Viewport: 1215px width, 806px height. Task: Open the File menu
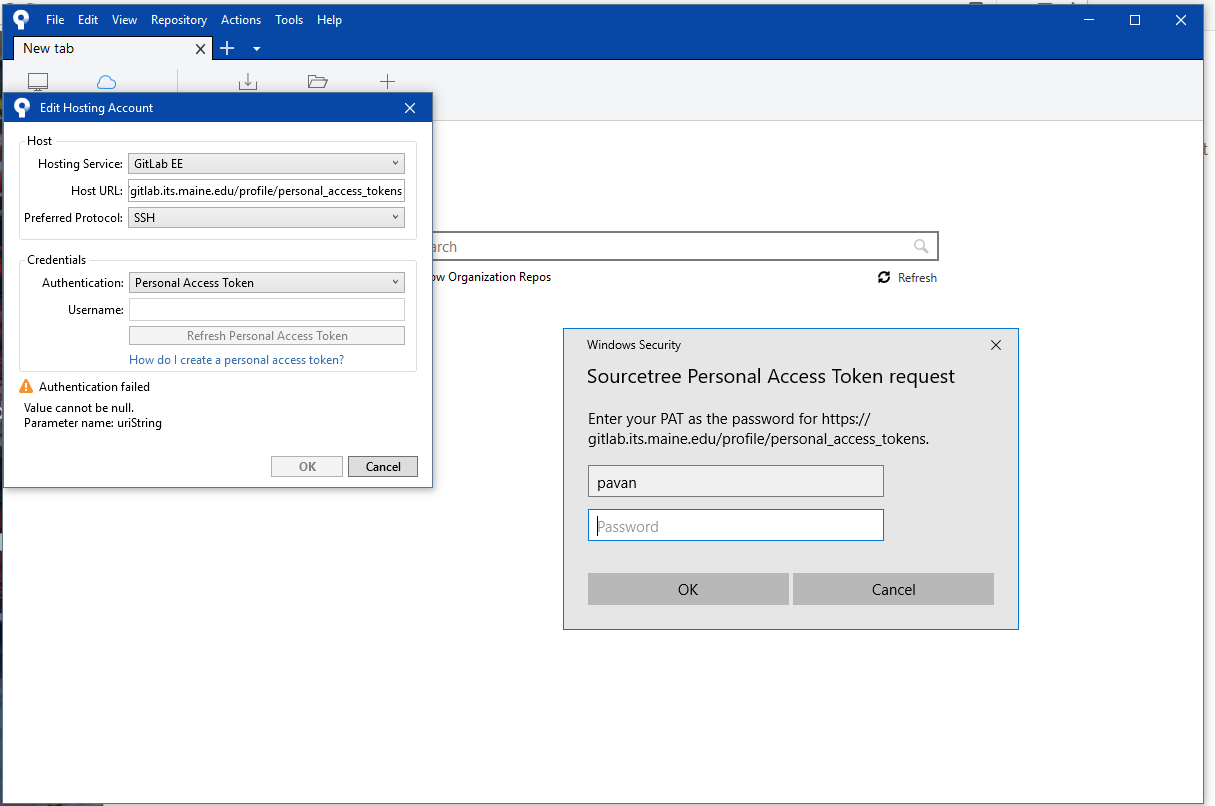point(55,20)
